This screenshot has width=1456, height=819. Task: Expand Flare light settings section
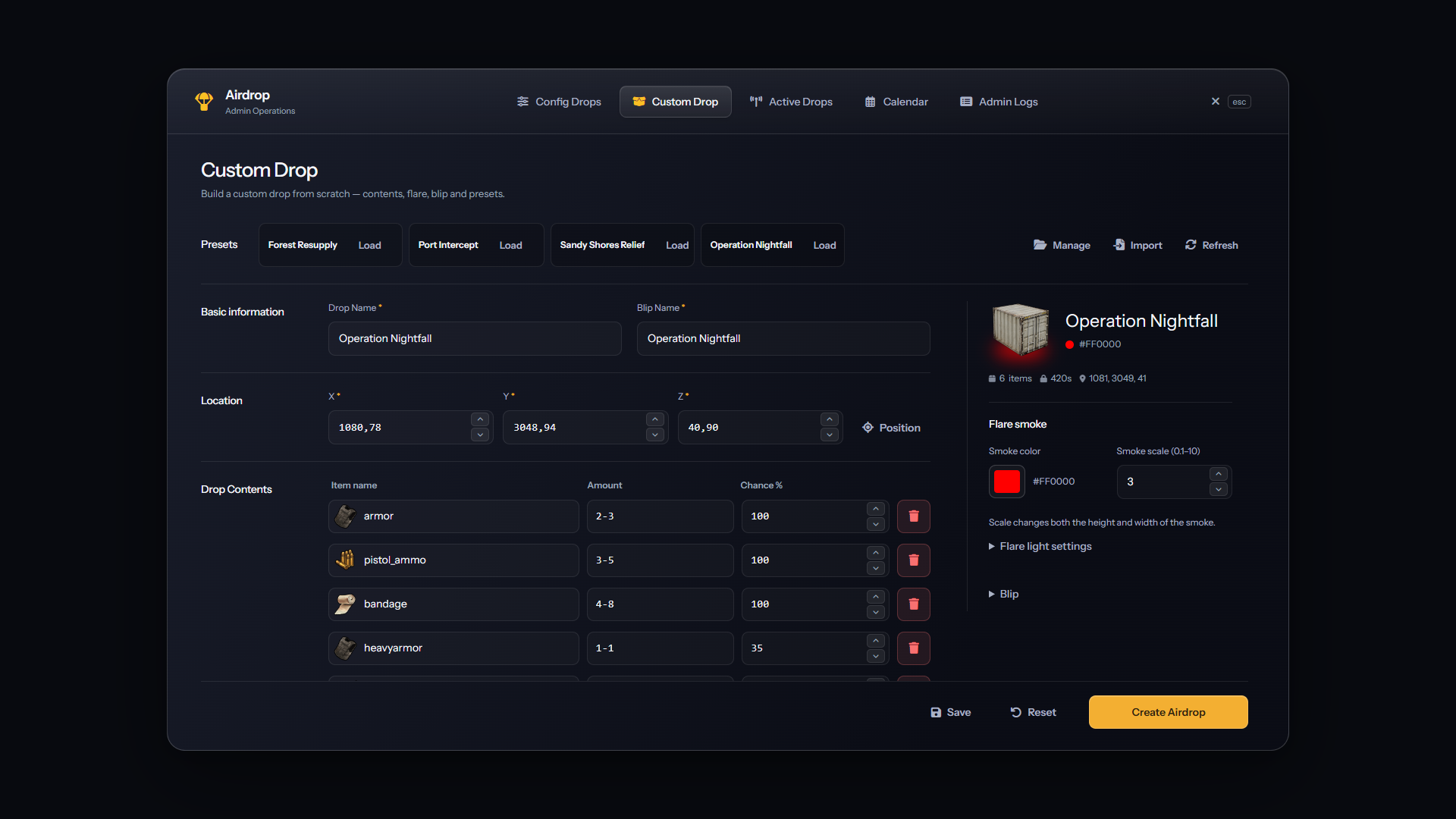[1040, 547]
